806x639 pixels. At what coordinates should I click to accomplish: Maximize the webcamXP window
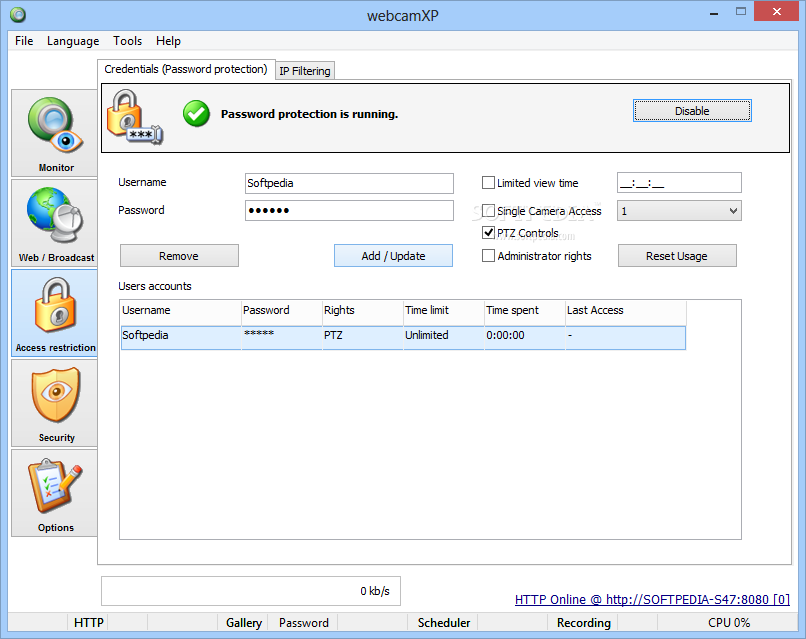tap(741, 11)
